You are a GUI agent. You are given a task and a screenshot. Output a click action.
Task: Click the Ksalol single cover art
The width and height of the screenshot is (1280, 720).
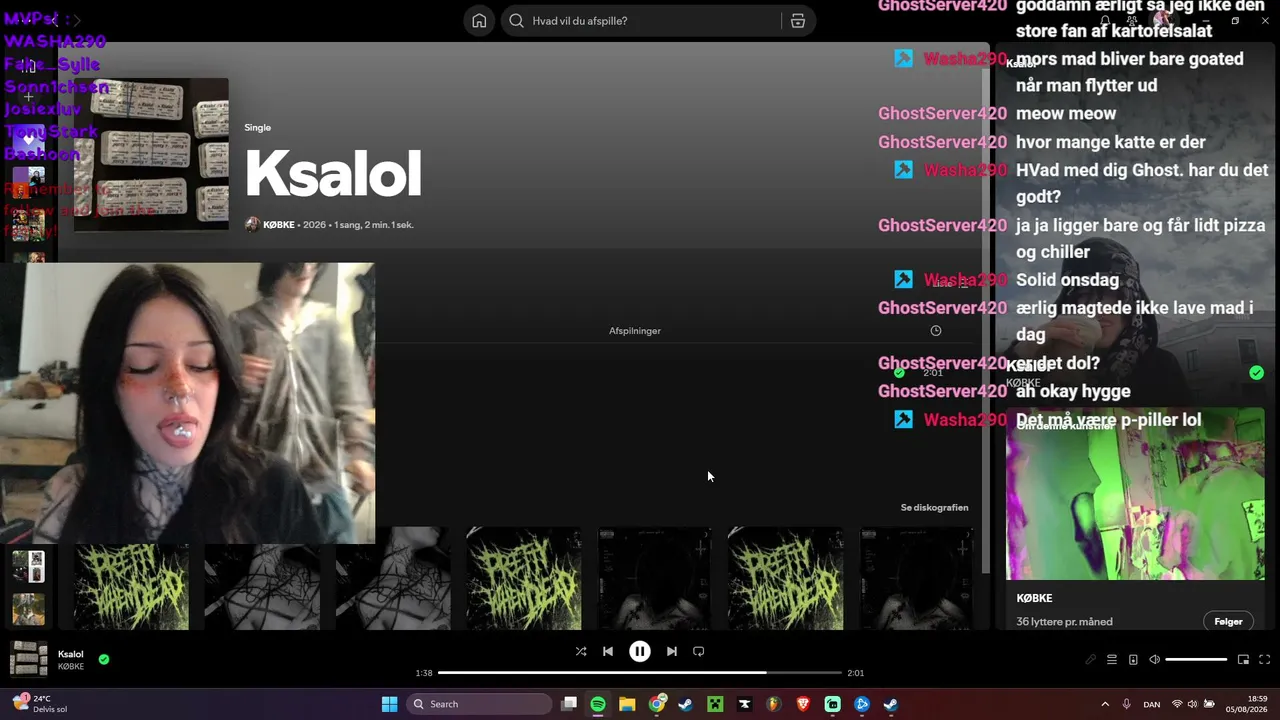point(151,155)
